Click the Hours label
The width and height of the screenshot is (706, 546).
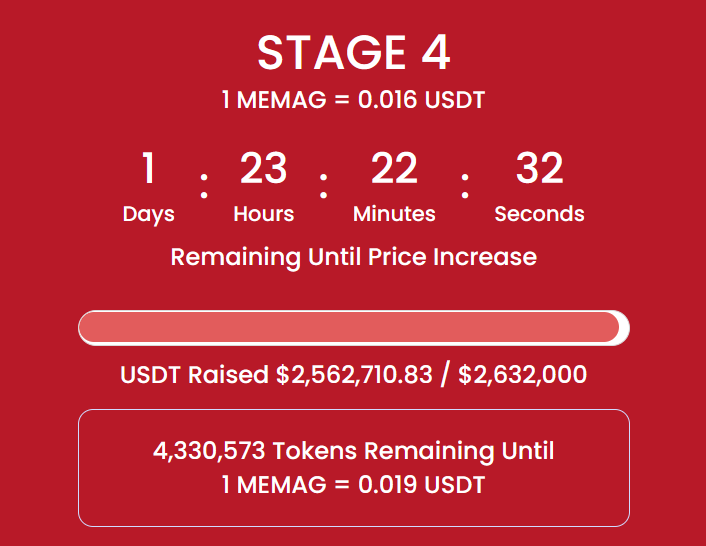(263, 214)
